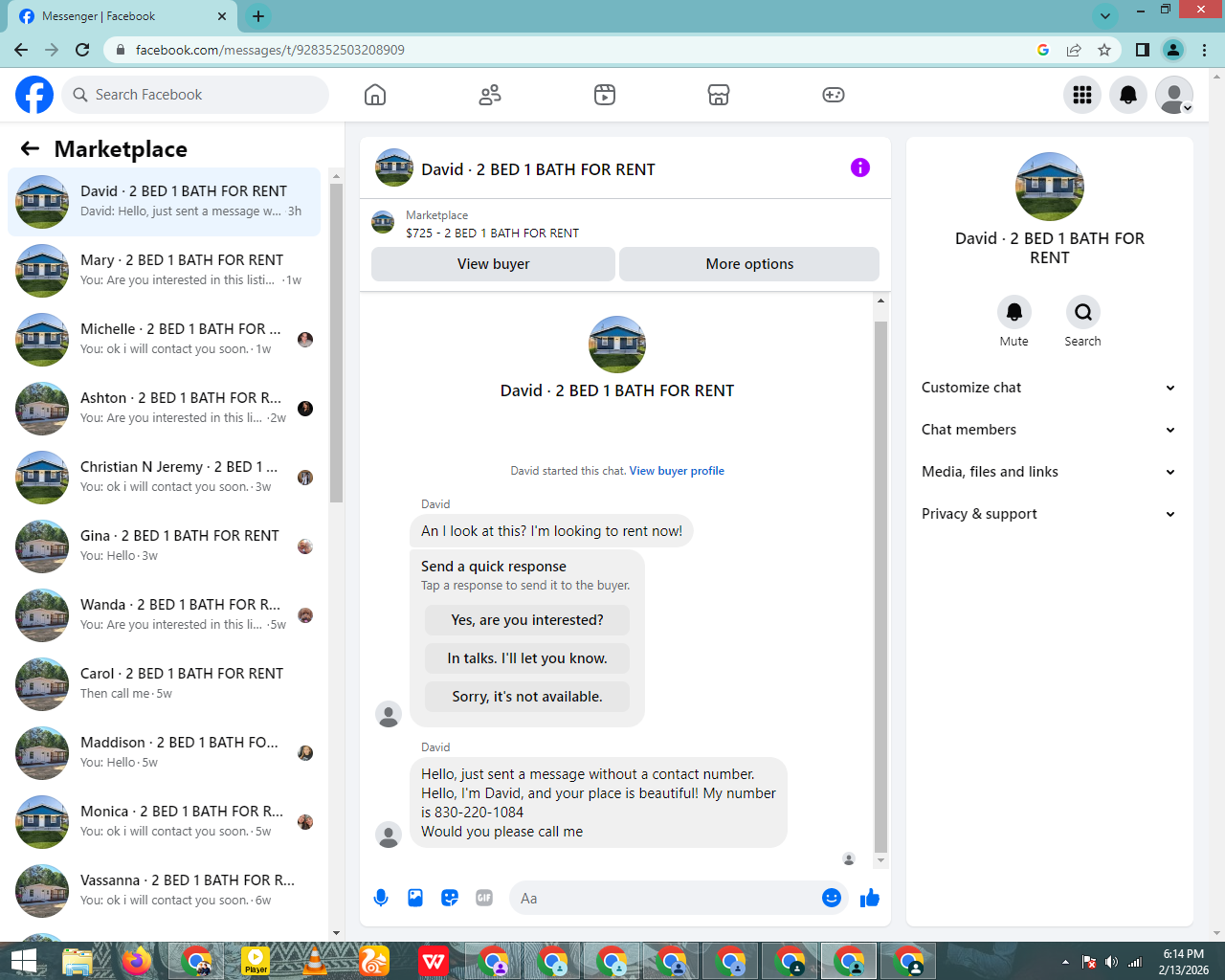Open Mary's 2 BED 1 BATH conversation
The width and height of the screenshot is (1225, 980).
tap(164, 271)
